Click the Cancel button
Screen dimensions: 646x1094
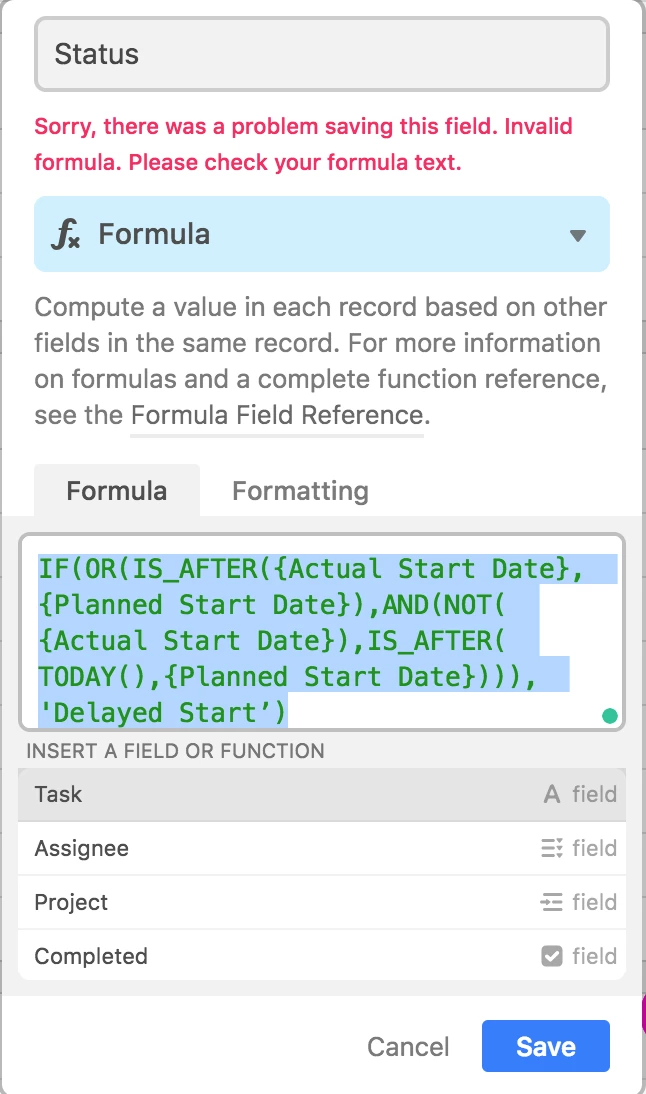pos(408,1047)
